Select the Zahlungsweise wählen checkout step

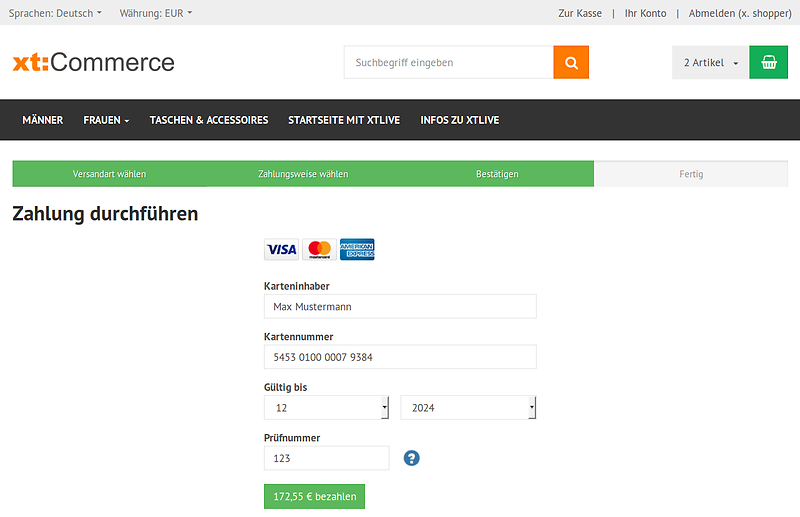[x=303, y=174]
